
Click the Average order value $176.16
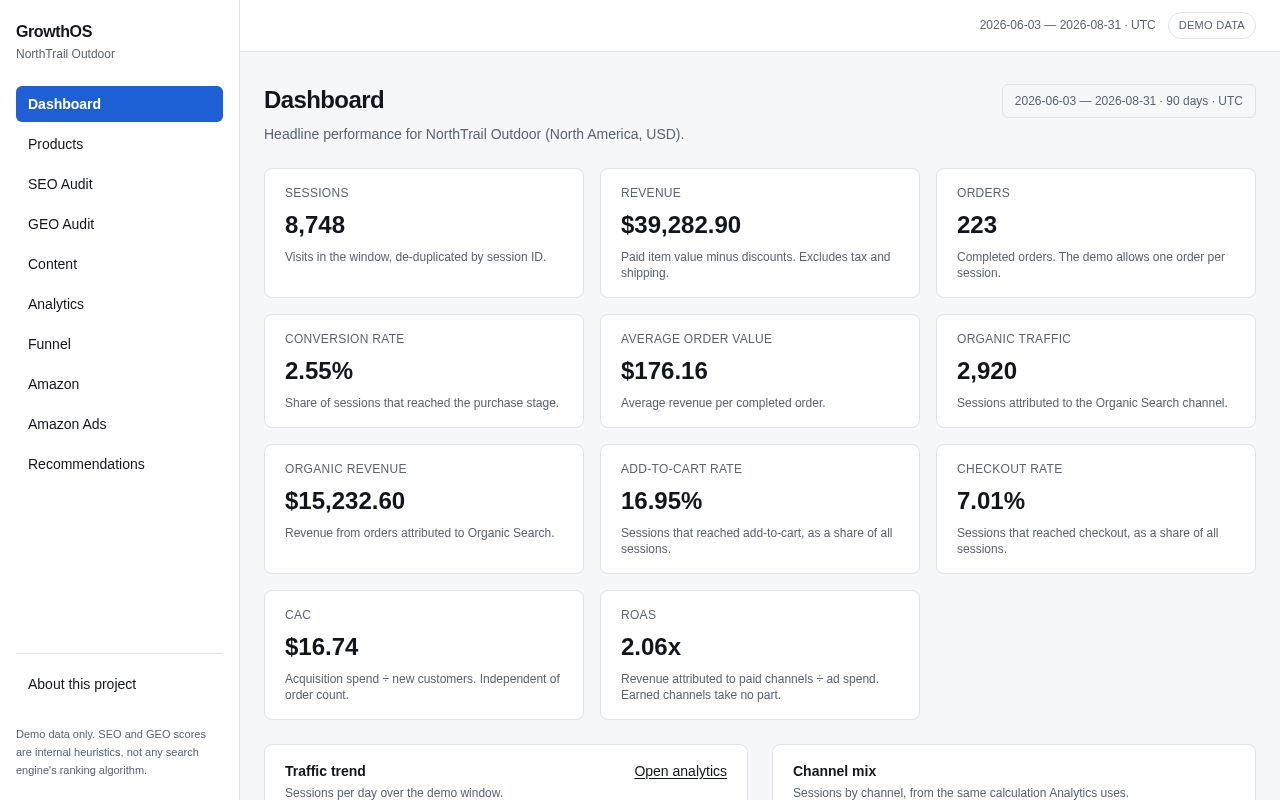coord(664,371)
